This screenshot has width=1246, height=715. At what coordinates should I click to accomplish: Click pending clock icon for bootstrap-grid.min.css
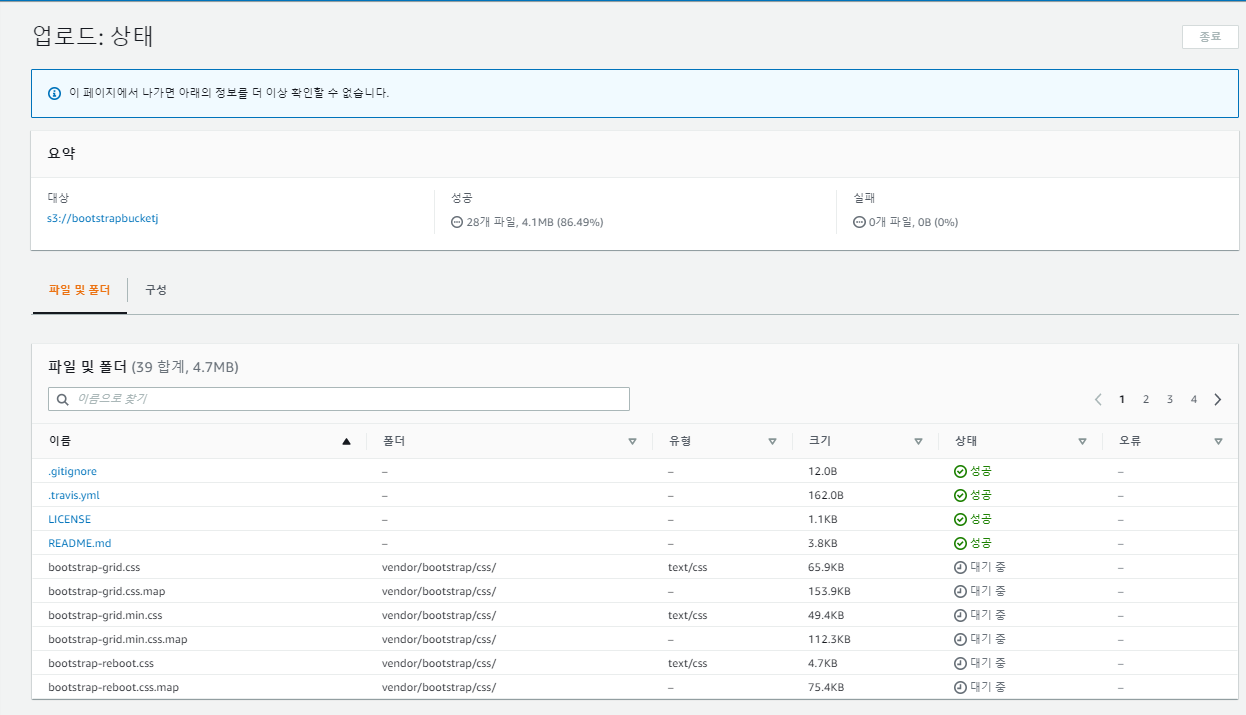[960, 615]
